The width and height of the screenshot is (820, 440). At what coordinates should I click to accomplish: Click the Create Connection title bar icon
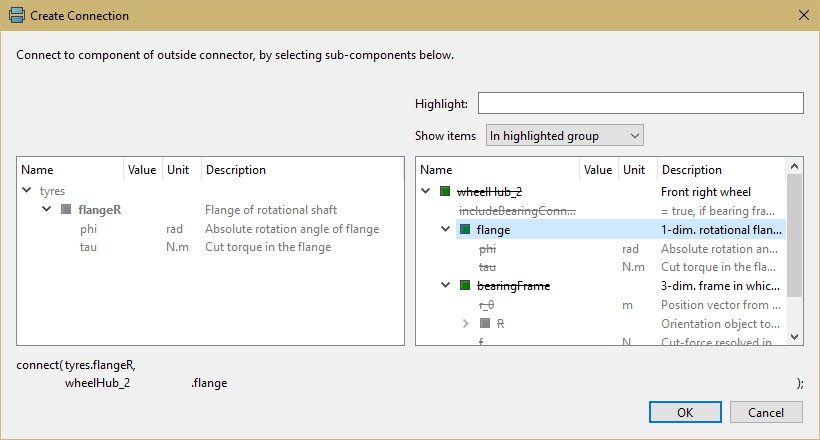tap(17, 16)
